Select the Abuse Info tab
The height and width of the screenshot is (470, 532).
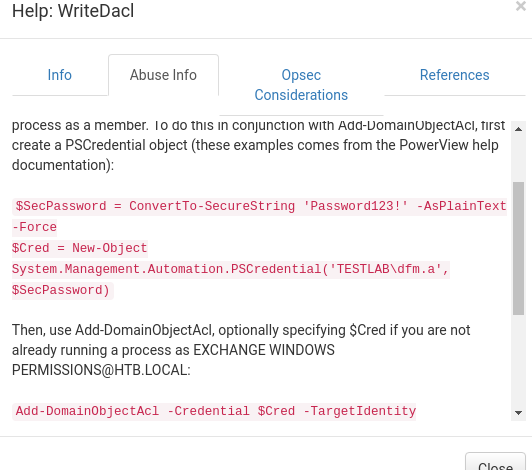(x=163, y=75)
